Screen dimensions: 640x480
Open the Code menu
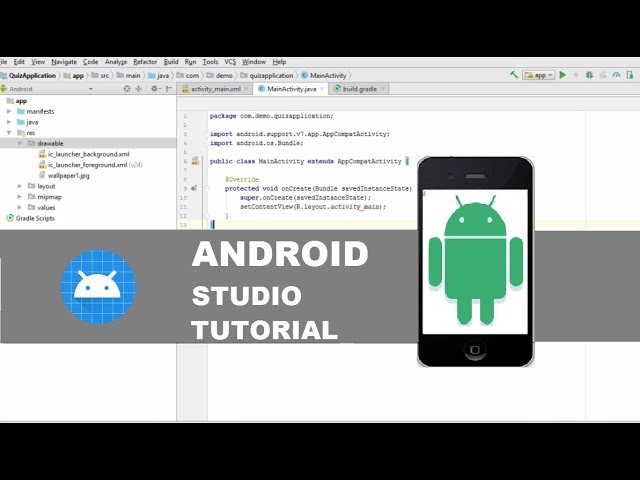(91, 62)
